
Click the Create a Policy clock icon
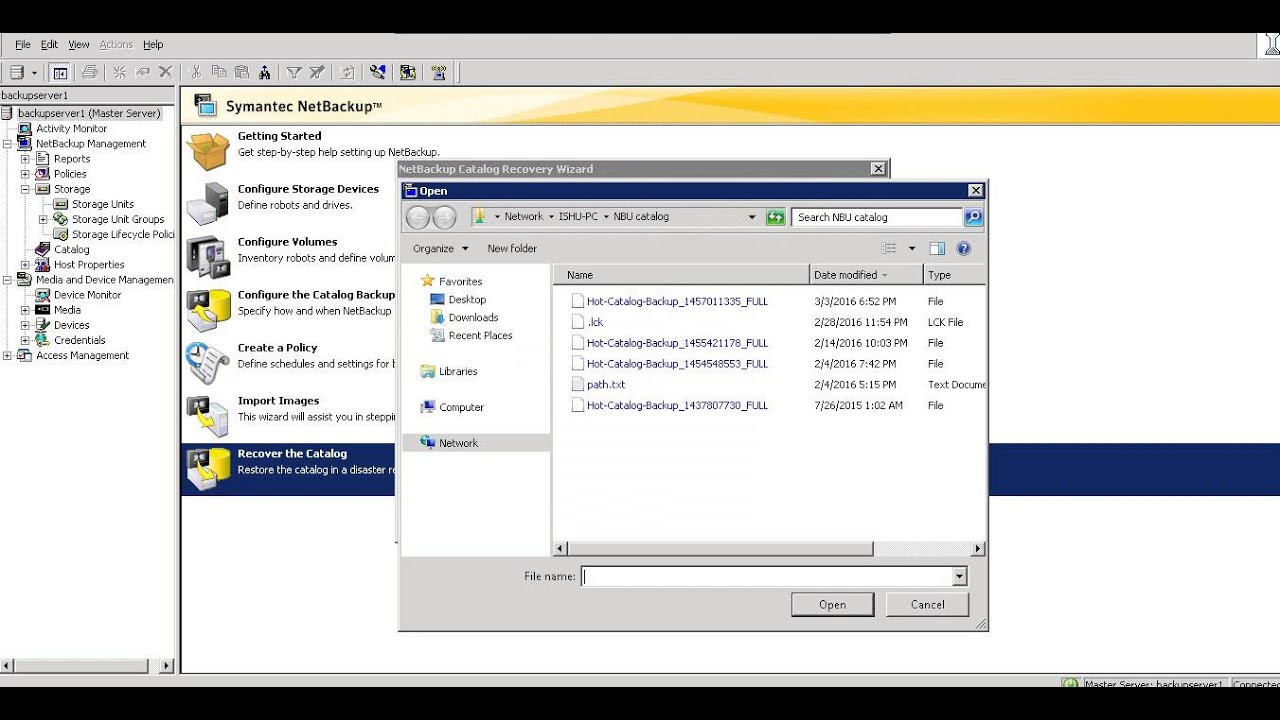pyautogui.click(x=208, y=363)
